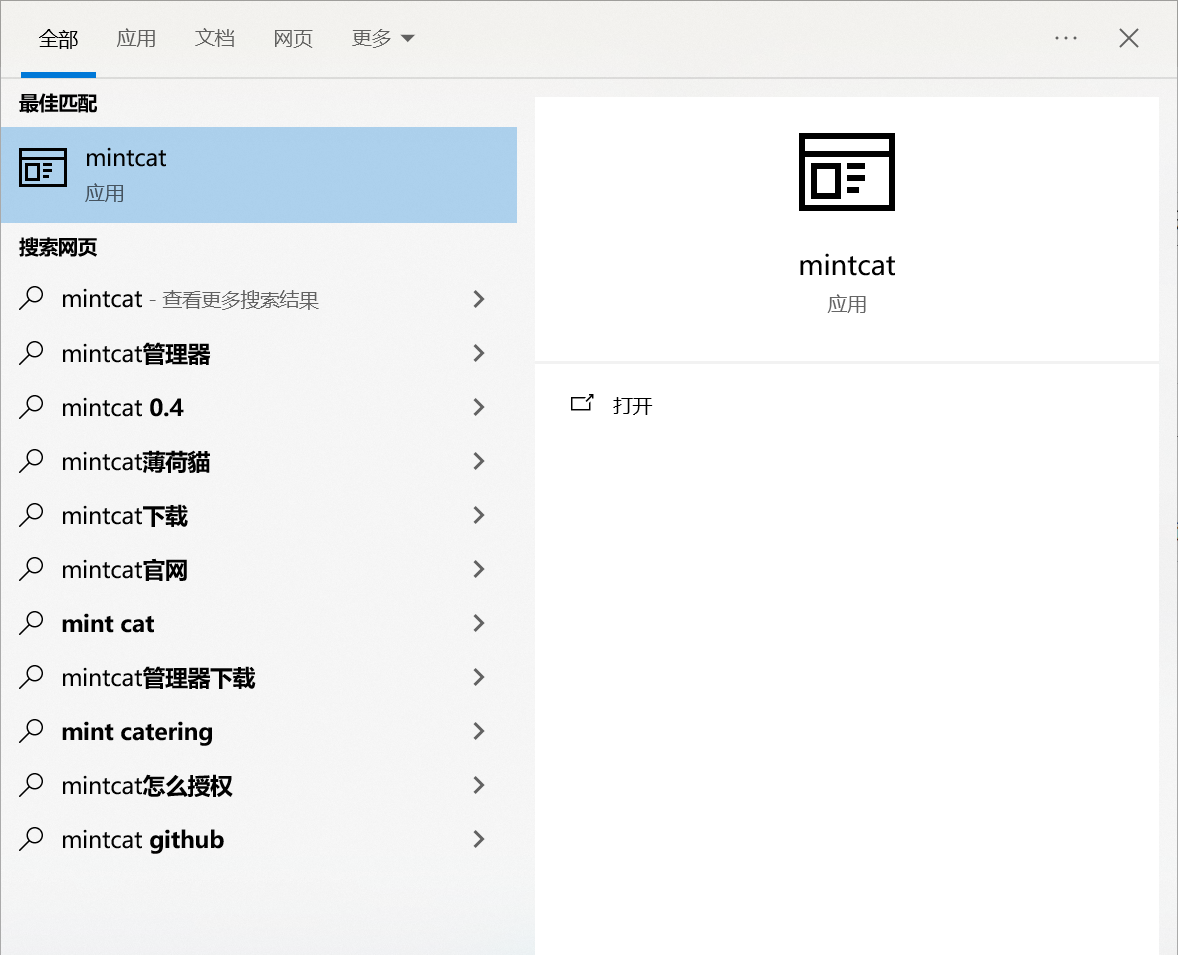
Task: Click search icon beside 'mintcat管理器下载'
Action: (32, 677)
